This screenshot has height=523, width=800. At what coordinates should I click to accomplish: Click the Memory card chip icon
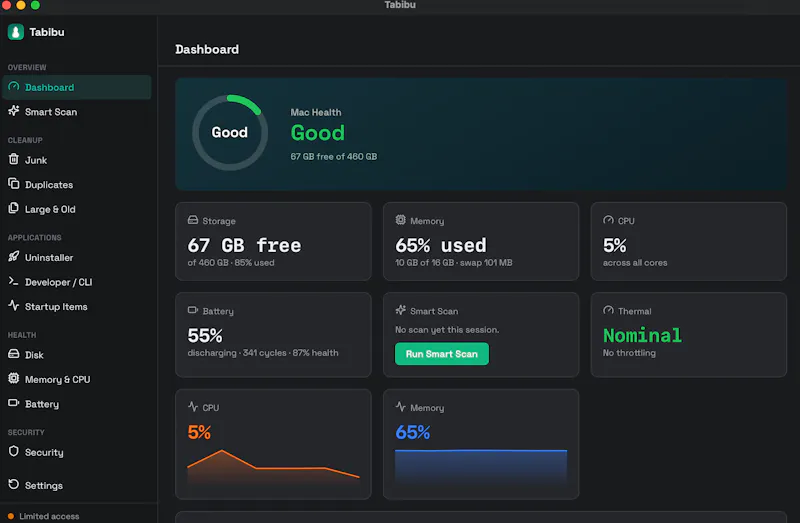pyautogui.click(x=401, y=220)
